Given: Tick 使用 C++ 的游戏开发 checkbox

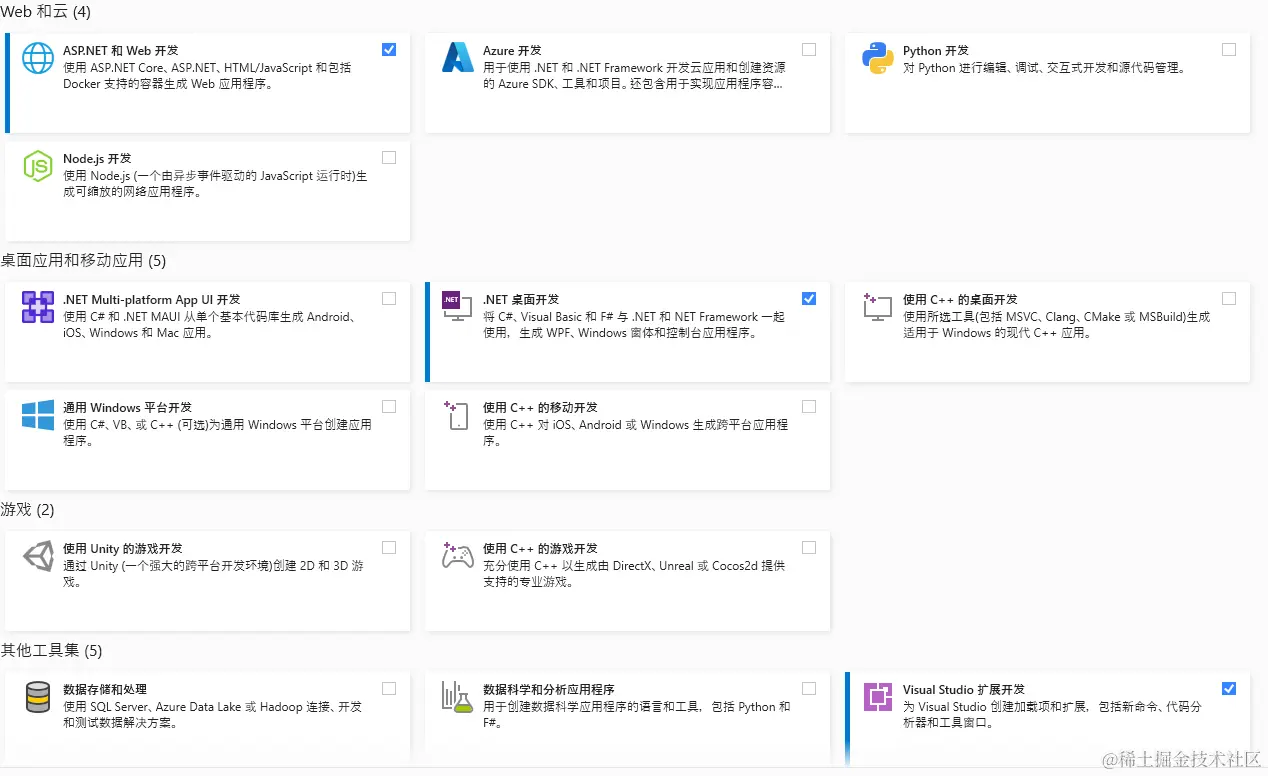Looking at the screenshot, I should [x=809, y=547].
